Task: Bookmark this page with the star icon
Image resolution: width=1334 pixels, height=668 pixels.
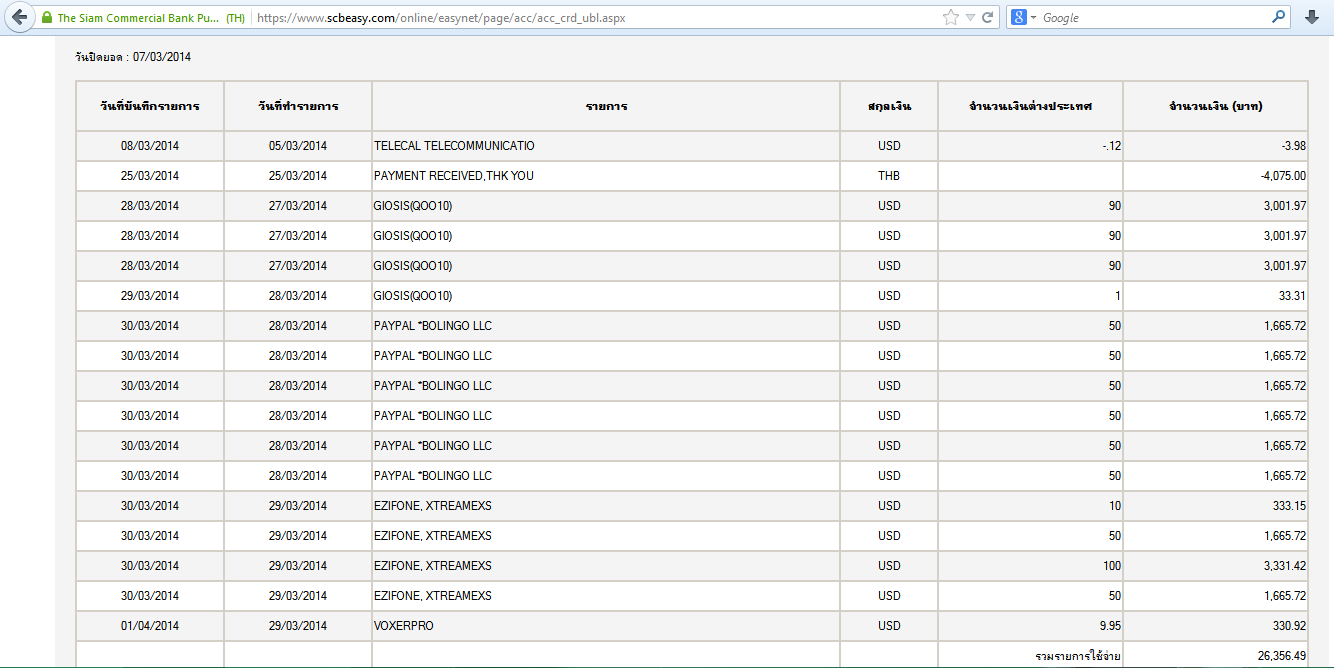Action: coord(950,18)
